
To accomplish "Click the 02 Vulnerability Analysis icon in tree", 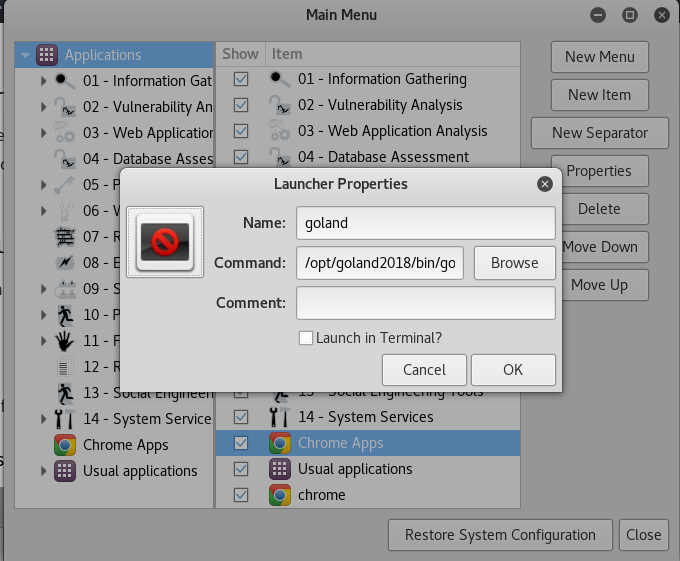I will [x=65, y=107].
